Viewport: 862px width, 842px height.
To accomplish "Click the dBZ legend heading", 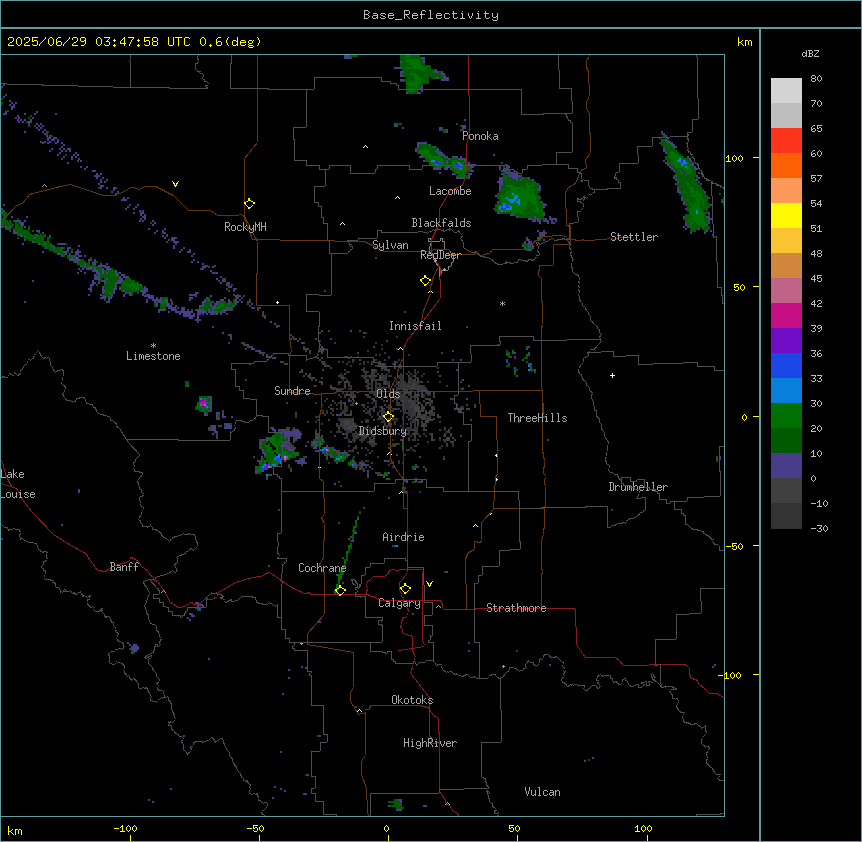I will (x=810, y=53).
